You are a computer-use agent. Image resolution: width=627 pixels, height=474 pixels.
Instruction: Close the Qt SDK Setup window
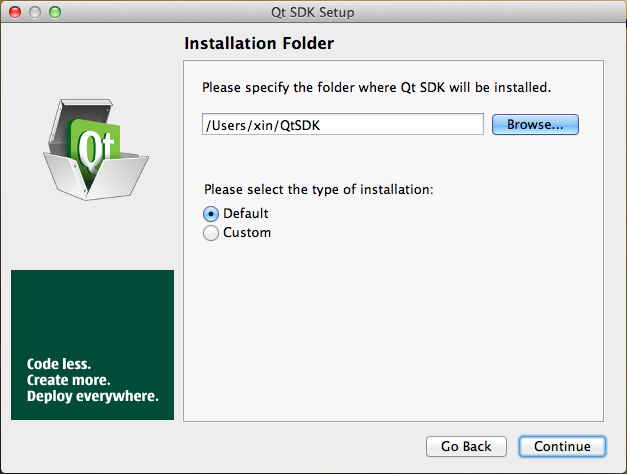(15, 12)
